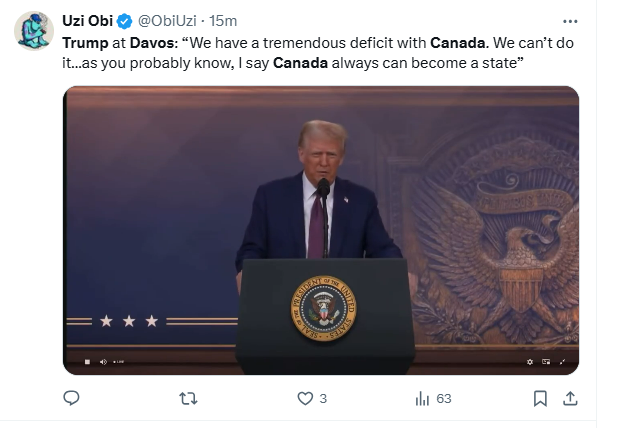Click the LIVE indicator in the video

click(119, 362)
